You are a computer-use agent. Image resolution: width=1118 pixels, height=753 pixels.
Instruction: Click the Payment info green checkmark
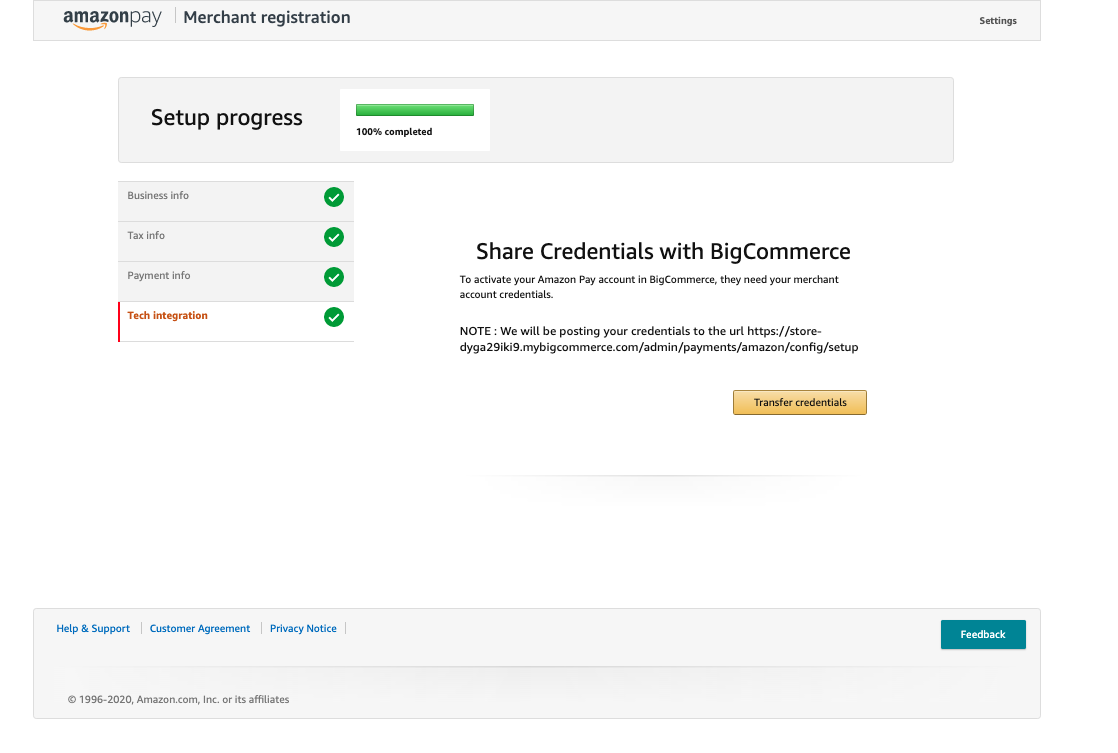tap(334, 277)
